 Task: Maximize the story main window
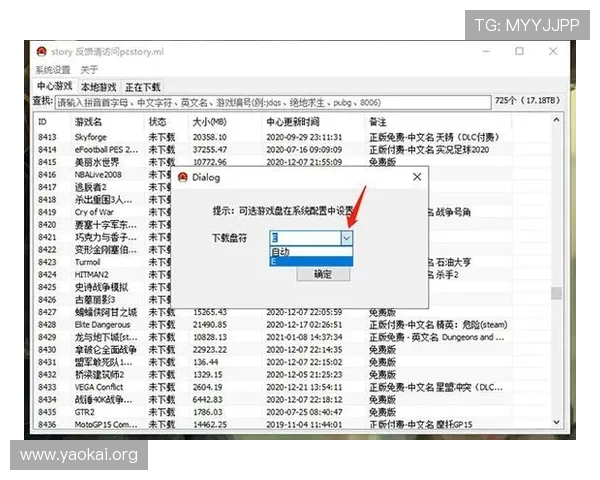(x=519, y=51)
